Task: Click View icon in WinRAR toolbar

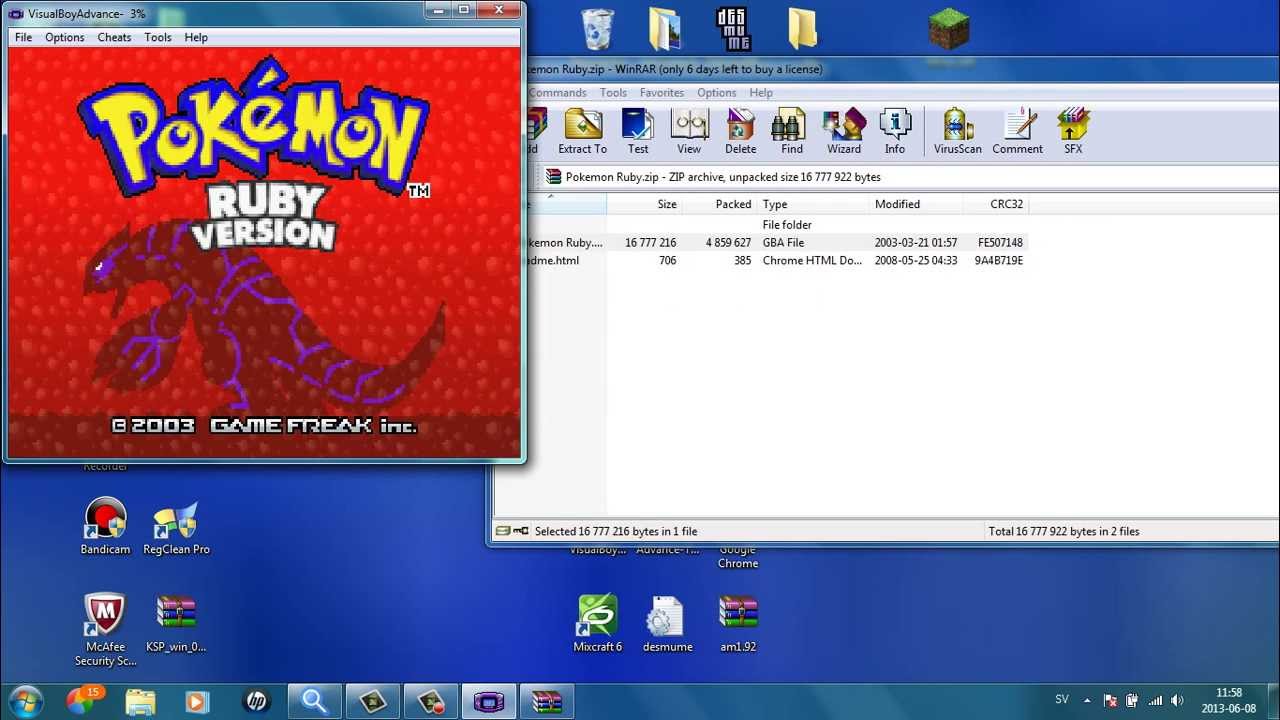Action: [689, 131]
